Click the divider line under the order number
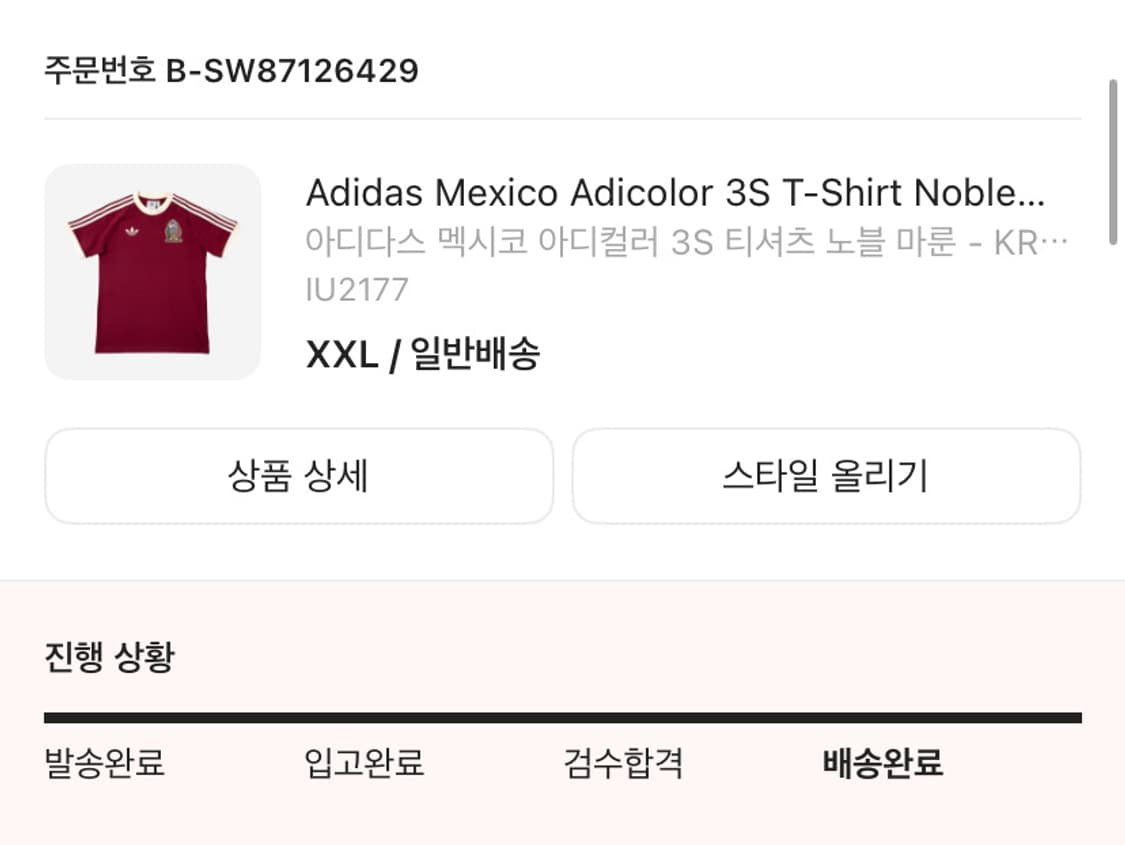Image resolution: width=1125 pixels, height=845 pixels. [x=562, y=117]
